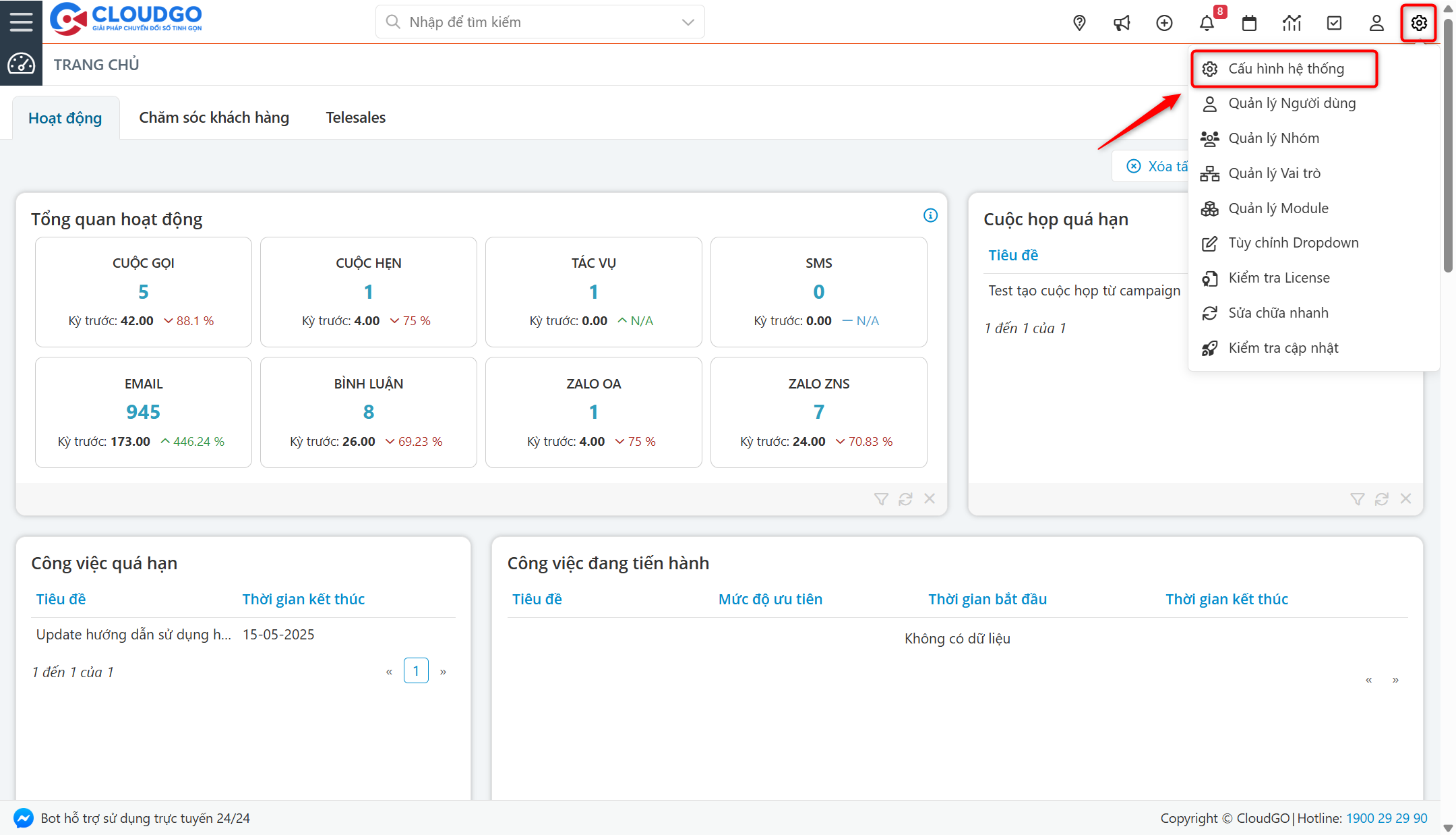Image resolution: width=1456 pixels, height=835 pixels.
Task: Select Quản lý Người dùng menu item
Action: click(x=1291, y=103)
